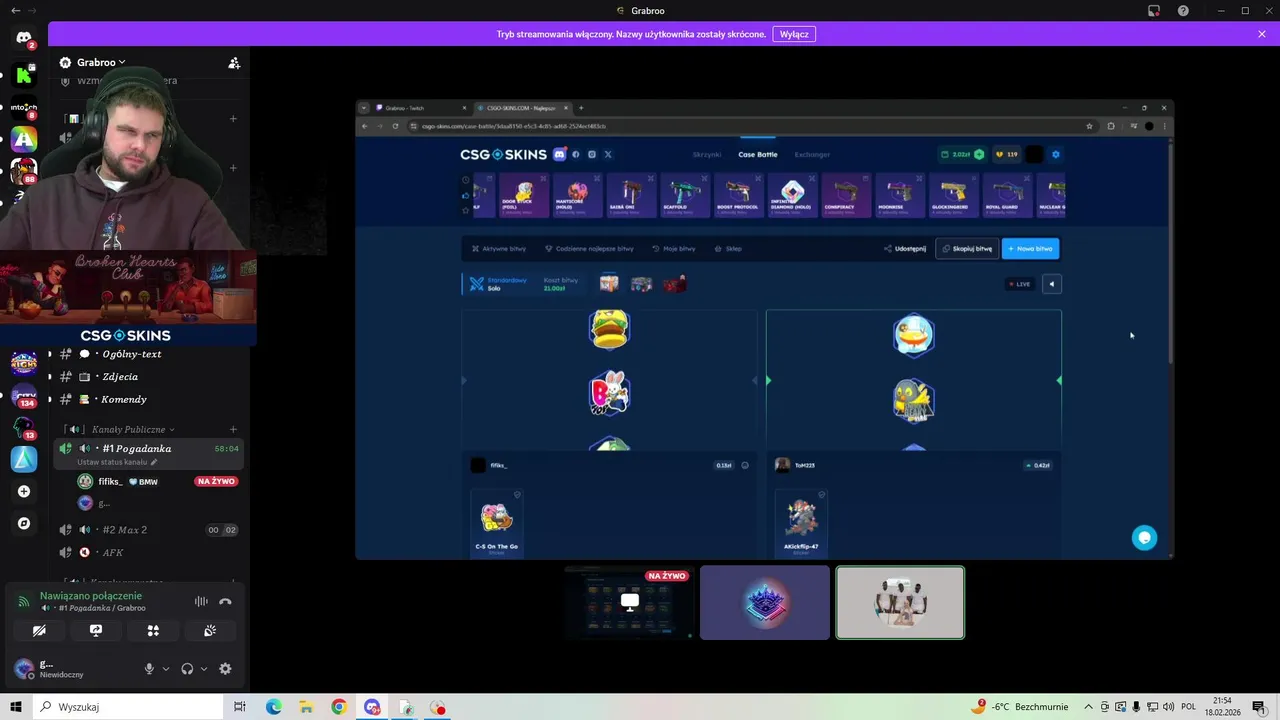Click Ustaw status kanału edit link

click(x=117, y=462)
